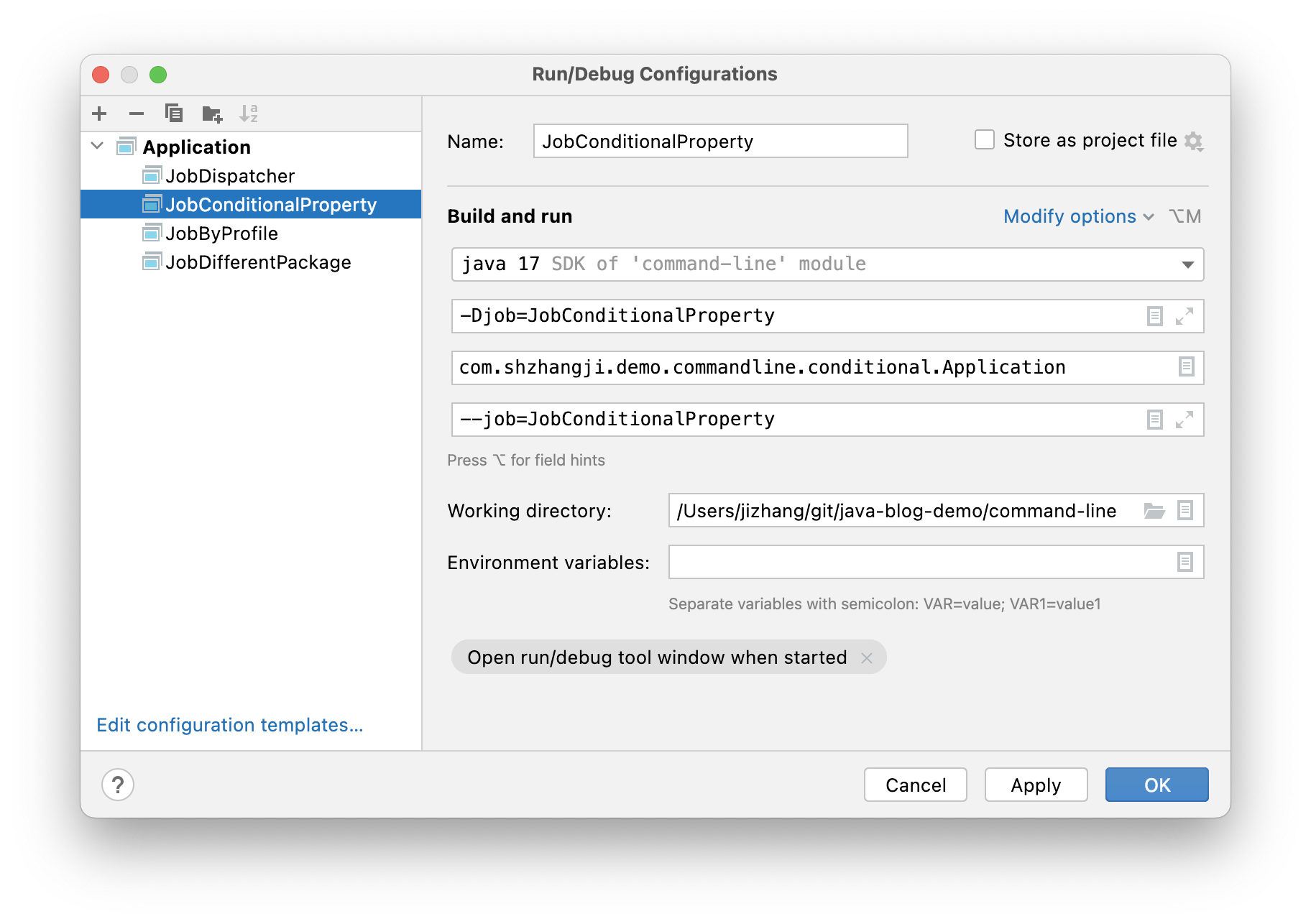
Task: Expand the VM options field
Action: coord(1184,316)
